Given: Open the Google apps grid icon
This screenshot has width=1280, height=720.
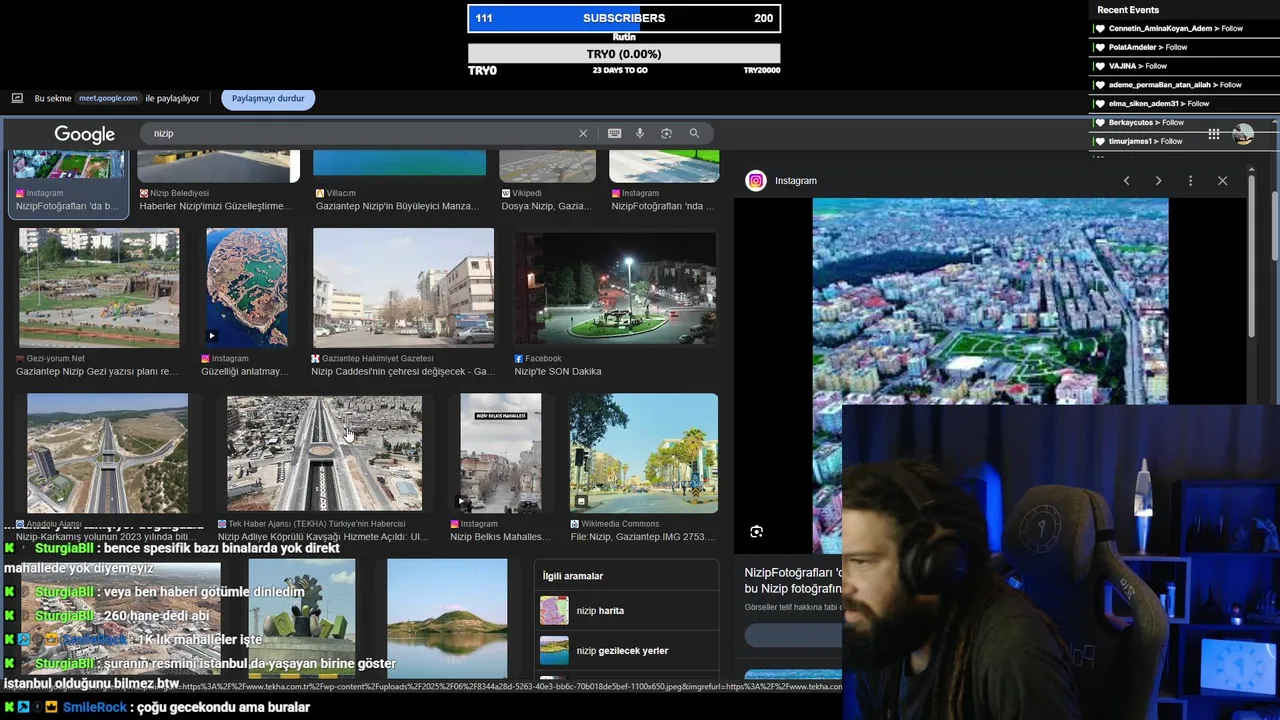Looking at the screenshot, I should click(1213, 134).
